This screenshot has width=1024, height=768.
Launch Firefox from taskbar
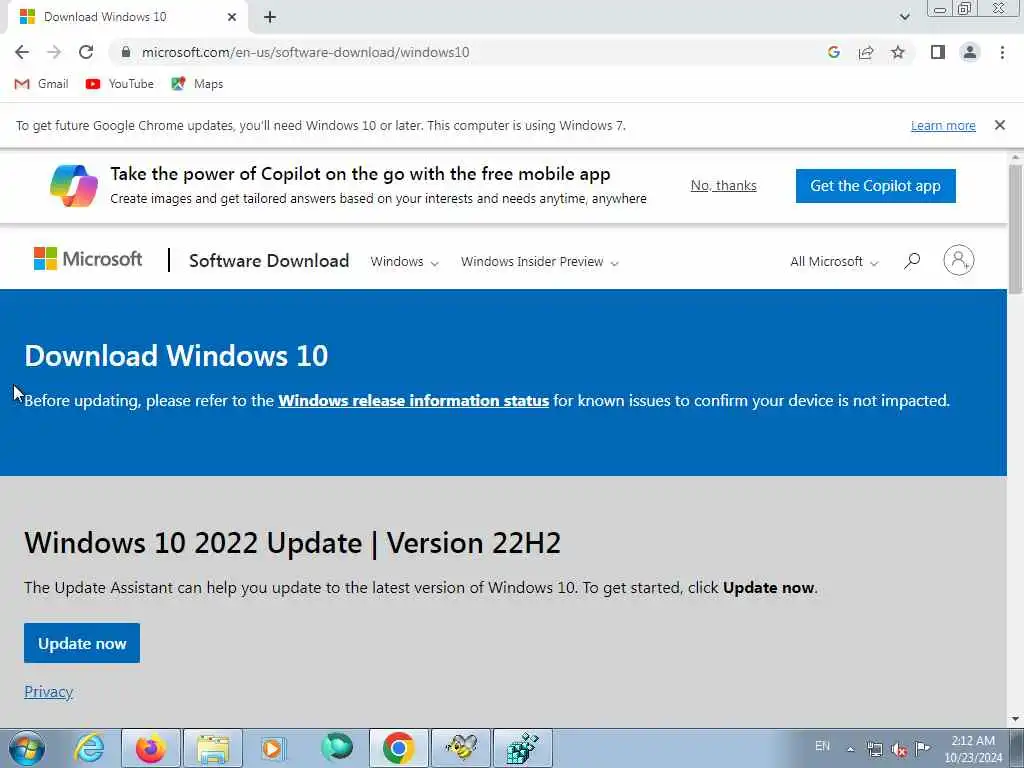coord(150,748)
